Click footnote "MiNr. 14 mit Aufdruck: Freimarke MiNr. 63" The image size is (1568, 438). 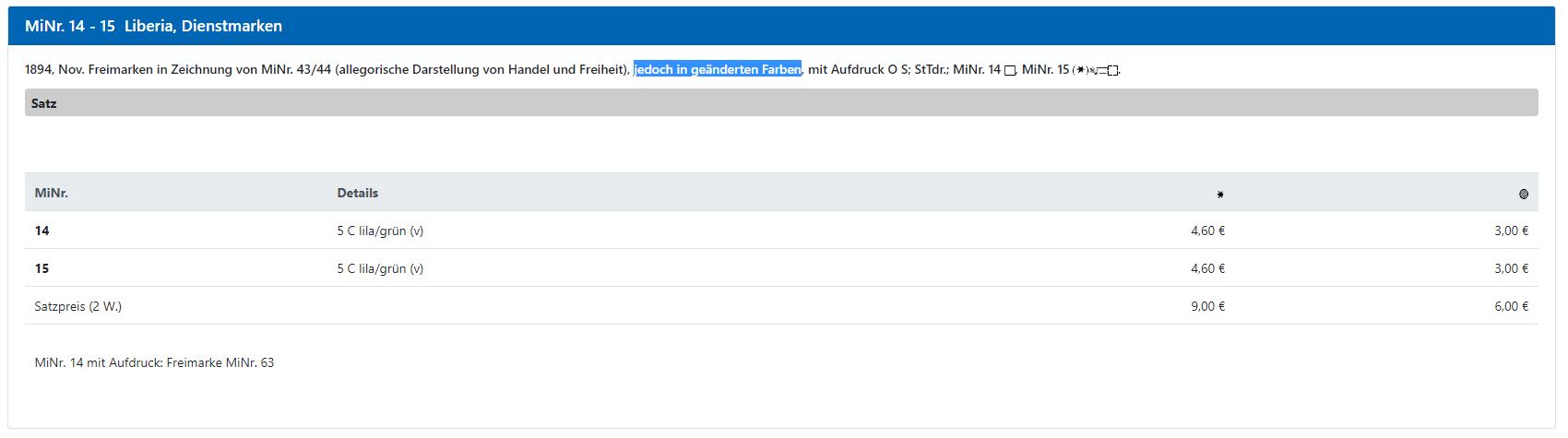click(154, 362)
